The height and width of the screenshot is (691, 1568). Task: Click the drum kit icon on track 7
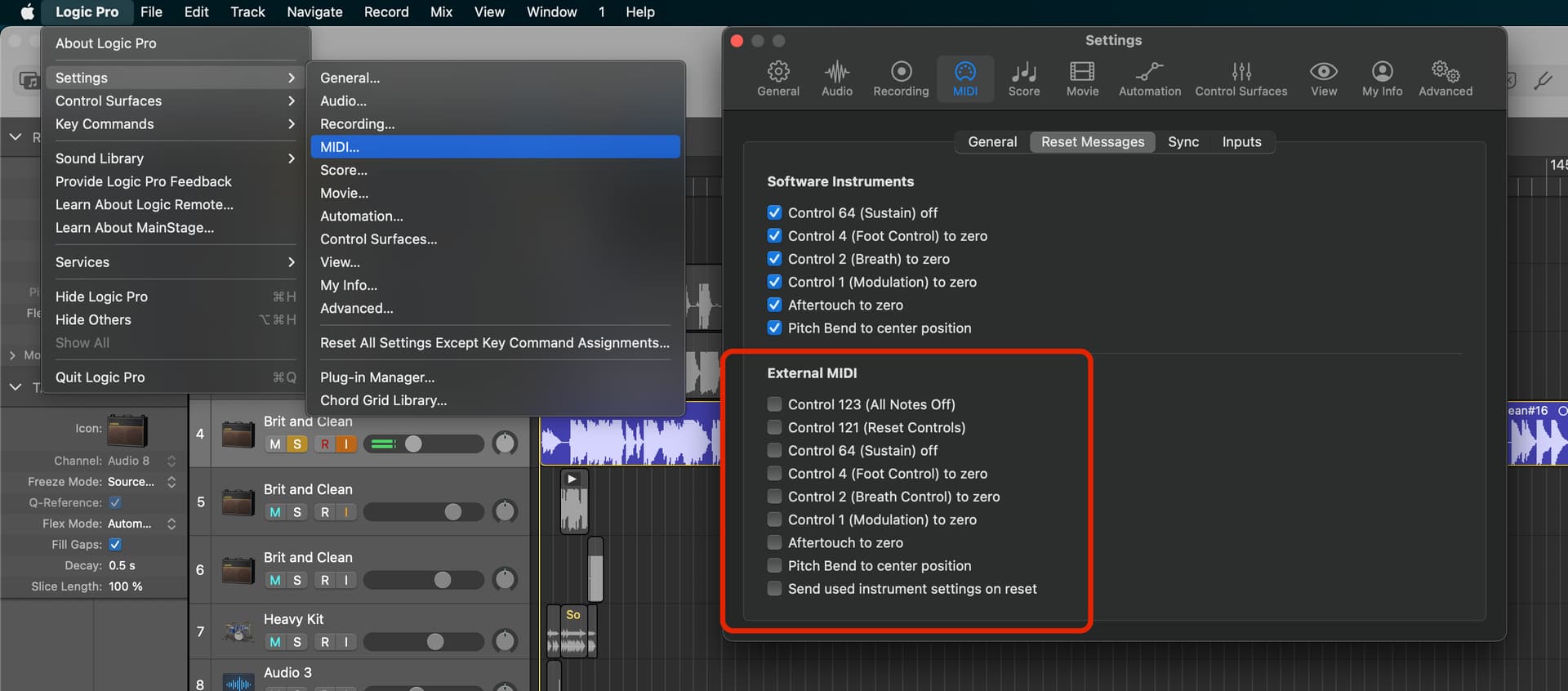click(238, 631)
